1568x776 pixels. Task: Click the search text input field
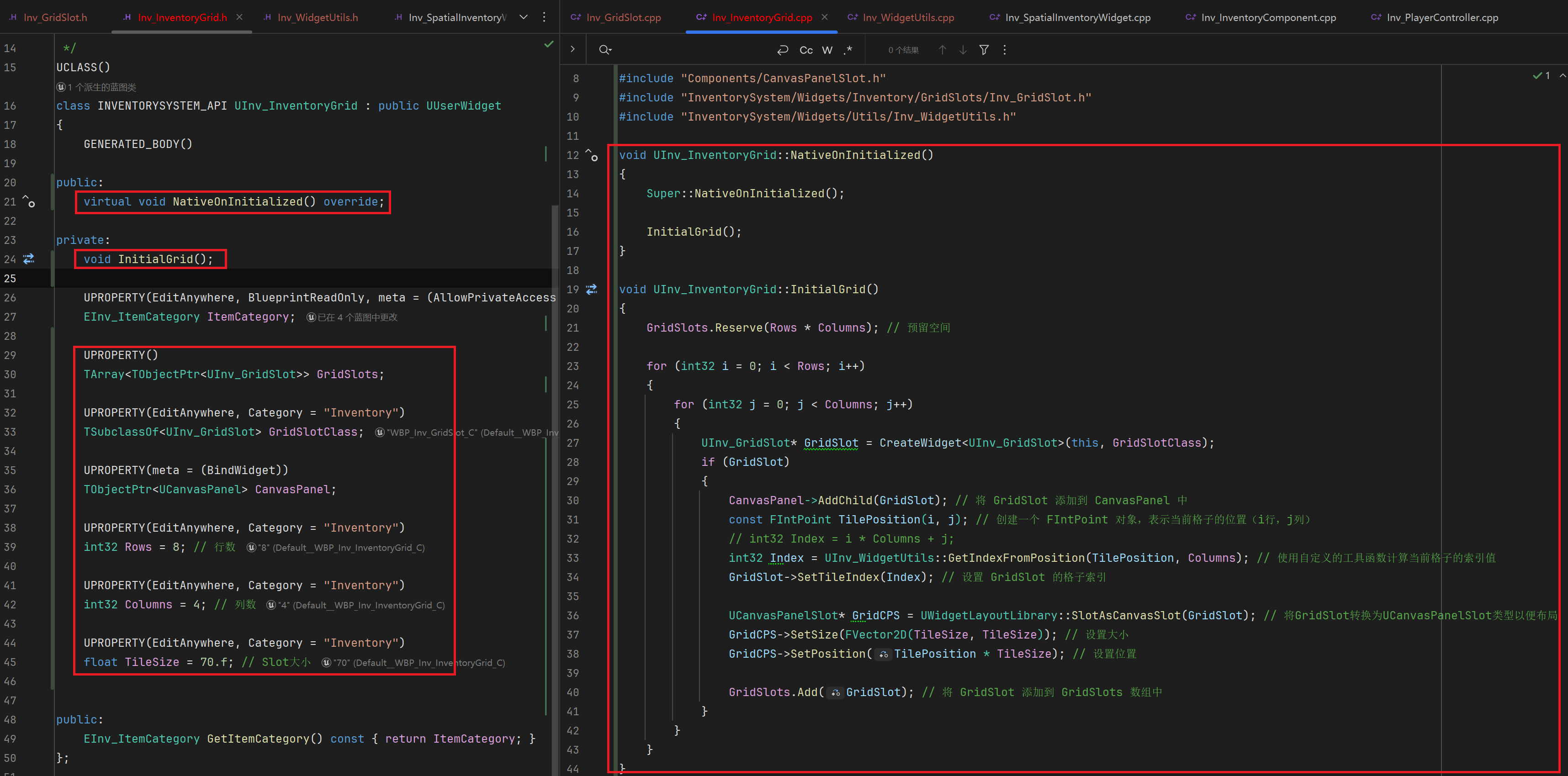(x=688, y=50)
